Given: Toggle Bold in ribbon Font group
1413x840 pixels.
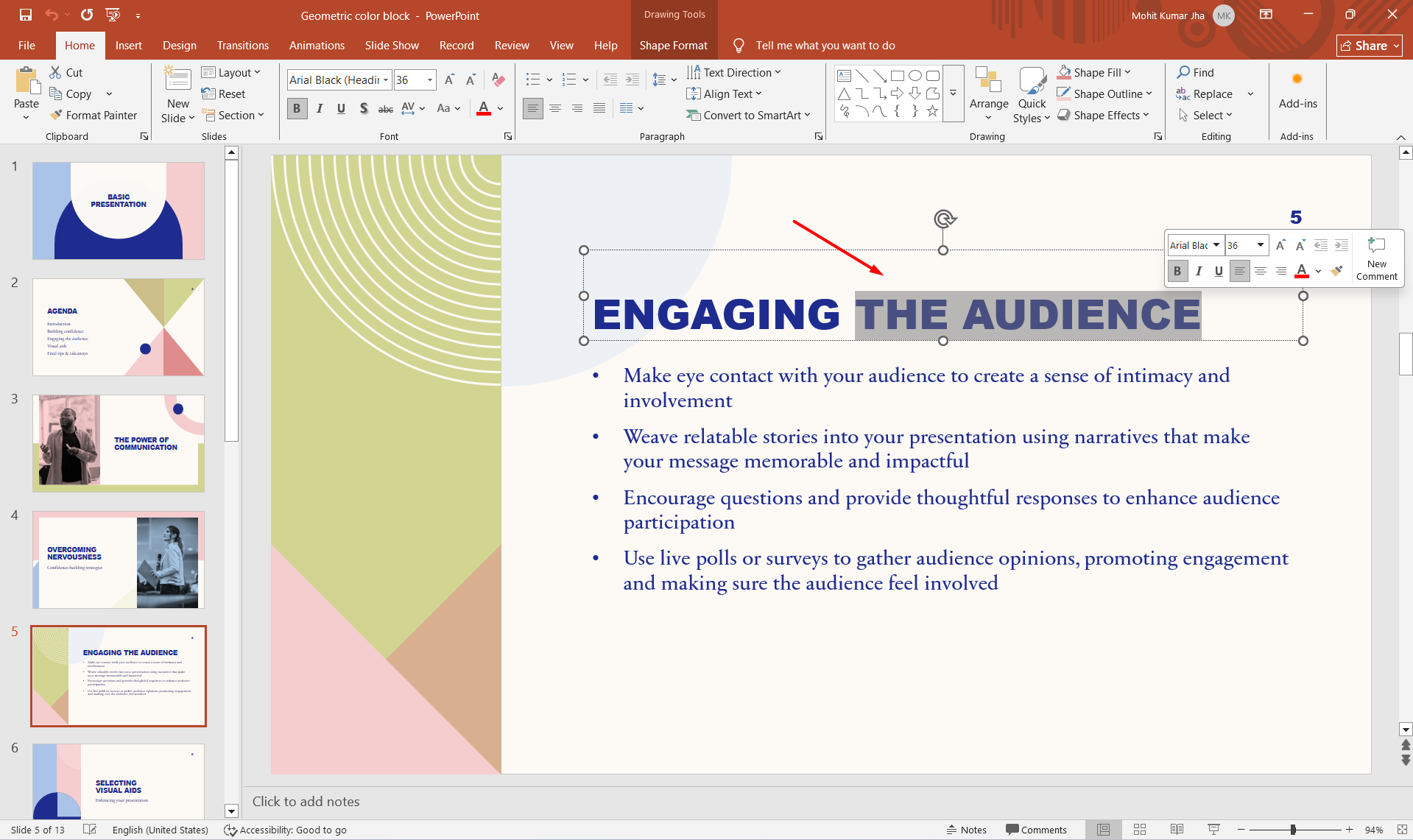Looking at the screenshot, I should pos(297,108).
